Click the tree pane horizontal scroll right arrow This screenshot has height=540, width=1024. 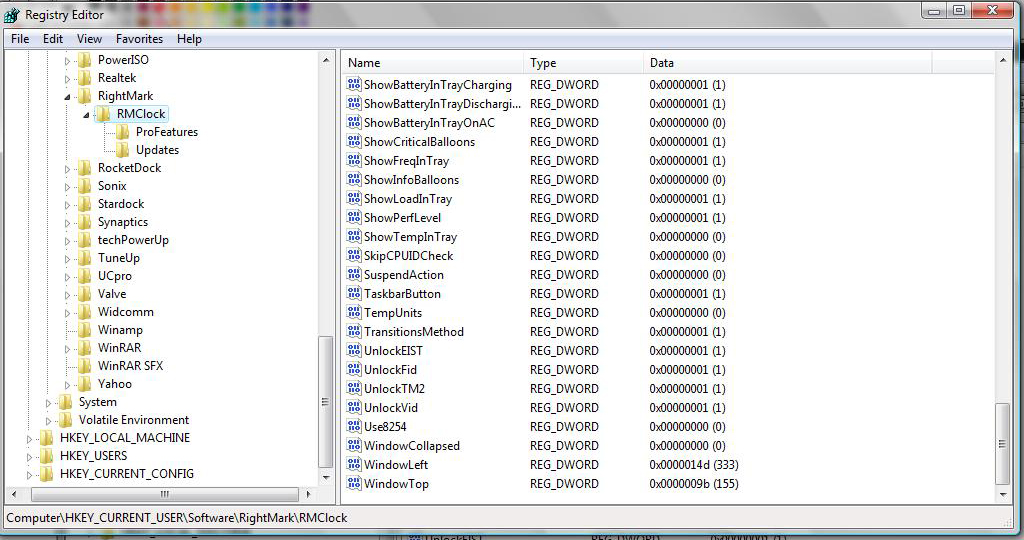(x=309, y=494)
